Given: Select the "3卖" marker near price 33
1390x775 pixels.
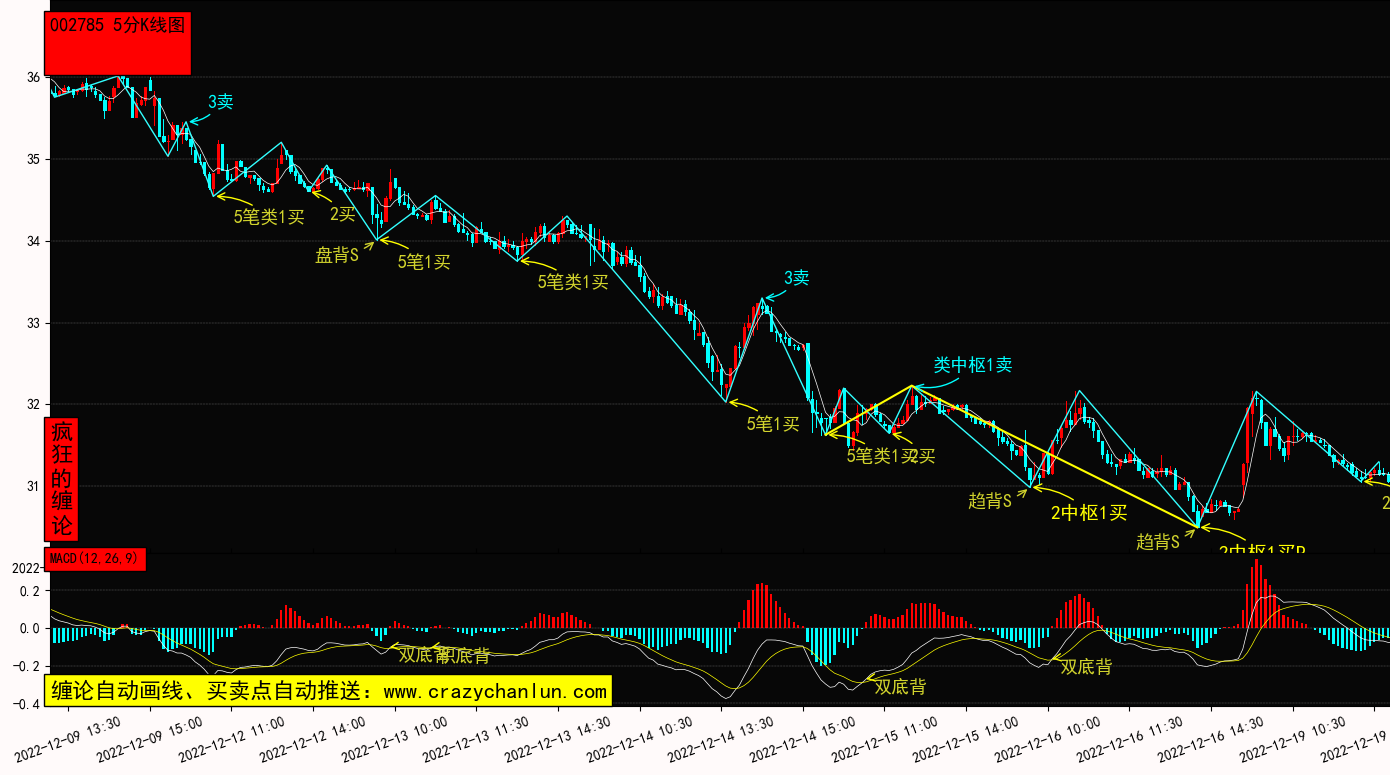Looking at the screenshot, I should click(796, 278).
